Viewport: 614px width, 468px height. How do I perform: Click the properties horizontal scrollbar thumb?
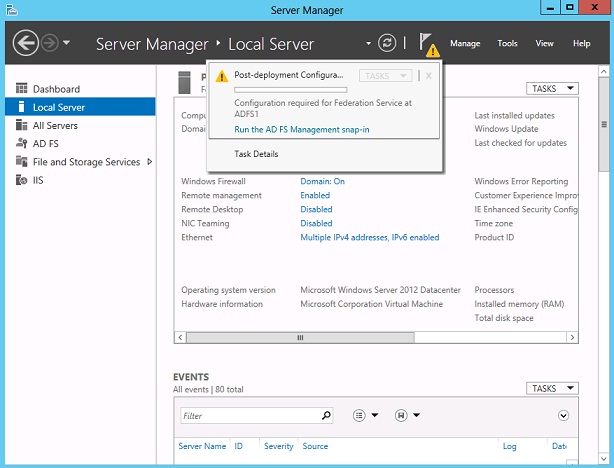click(x=300, y=337)
